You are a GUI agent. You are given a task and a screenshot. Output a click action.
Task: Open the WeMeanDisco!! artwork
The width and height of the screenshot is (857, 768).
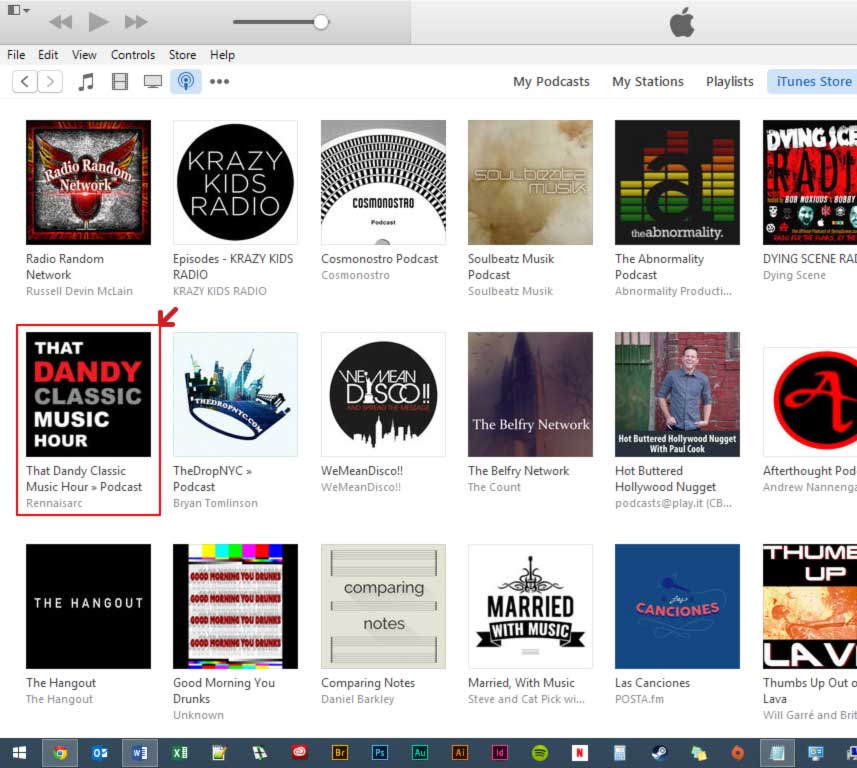click(x=383, y=395)
